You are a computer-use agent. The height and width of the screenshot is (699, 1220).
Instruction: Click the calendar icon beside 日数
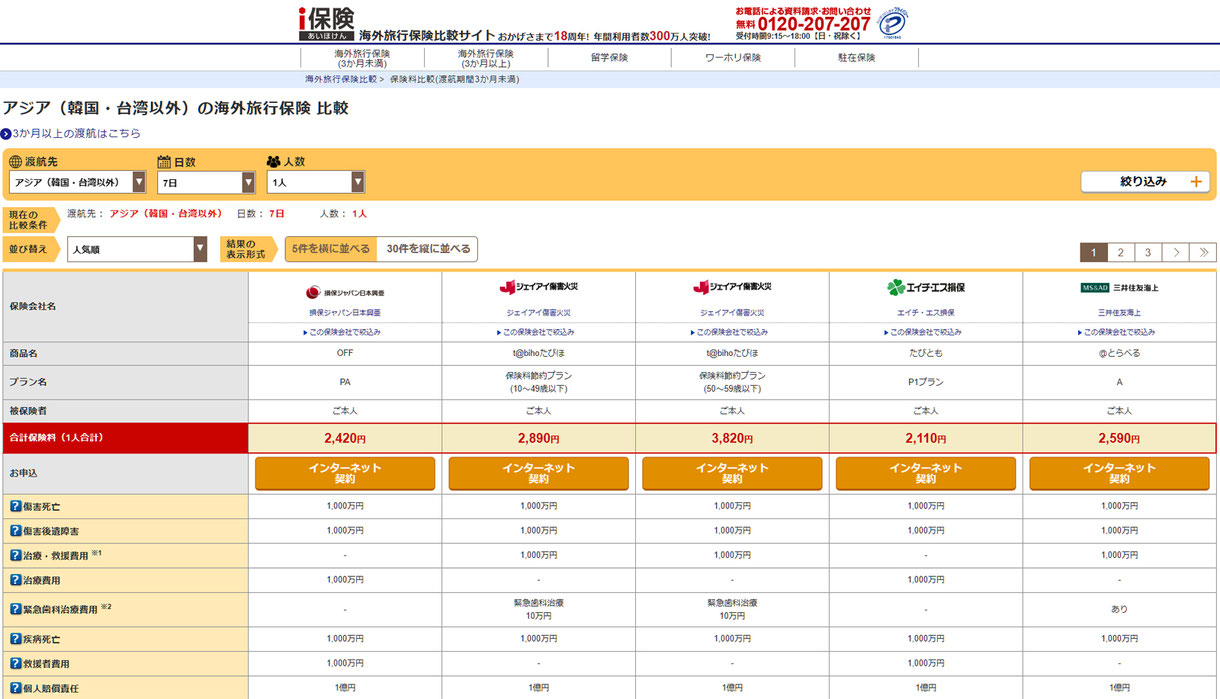[165, 161]
